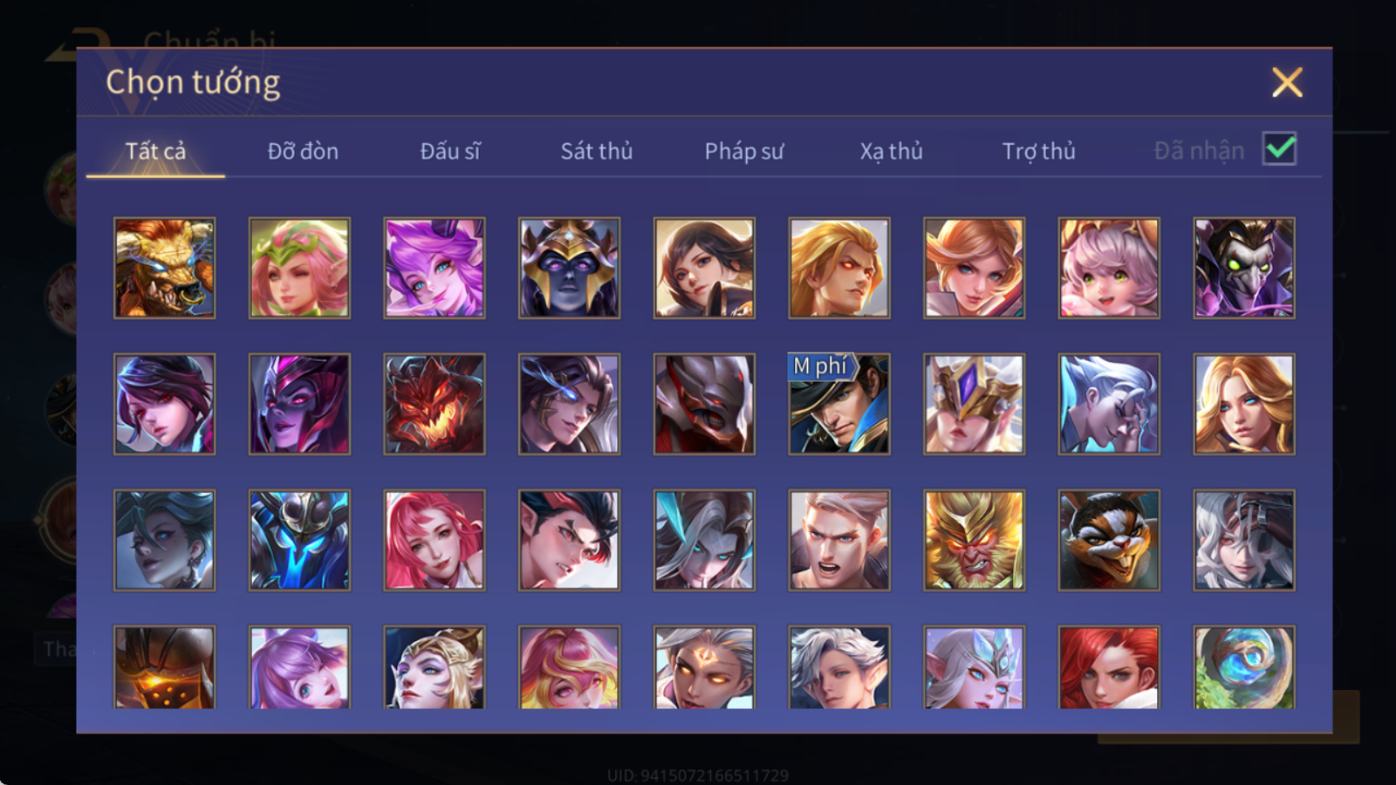Image resolution: width=1396 pixels, height=785 pixels.
Task: Select the raccoon hero portrait
Action: [1109, 540]
